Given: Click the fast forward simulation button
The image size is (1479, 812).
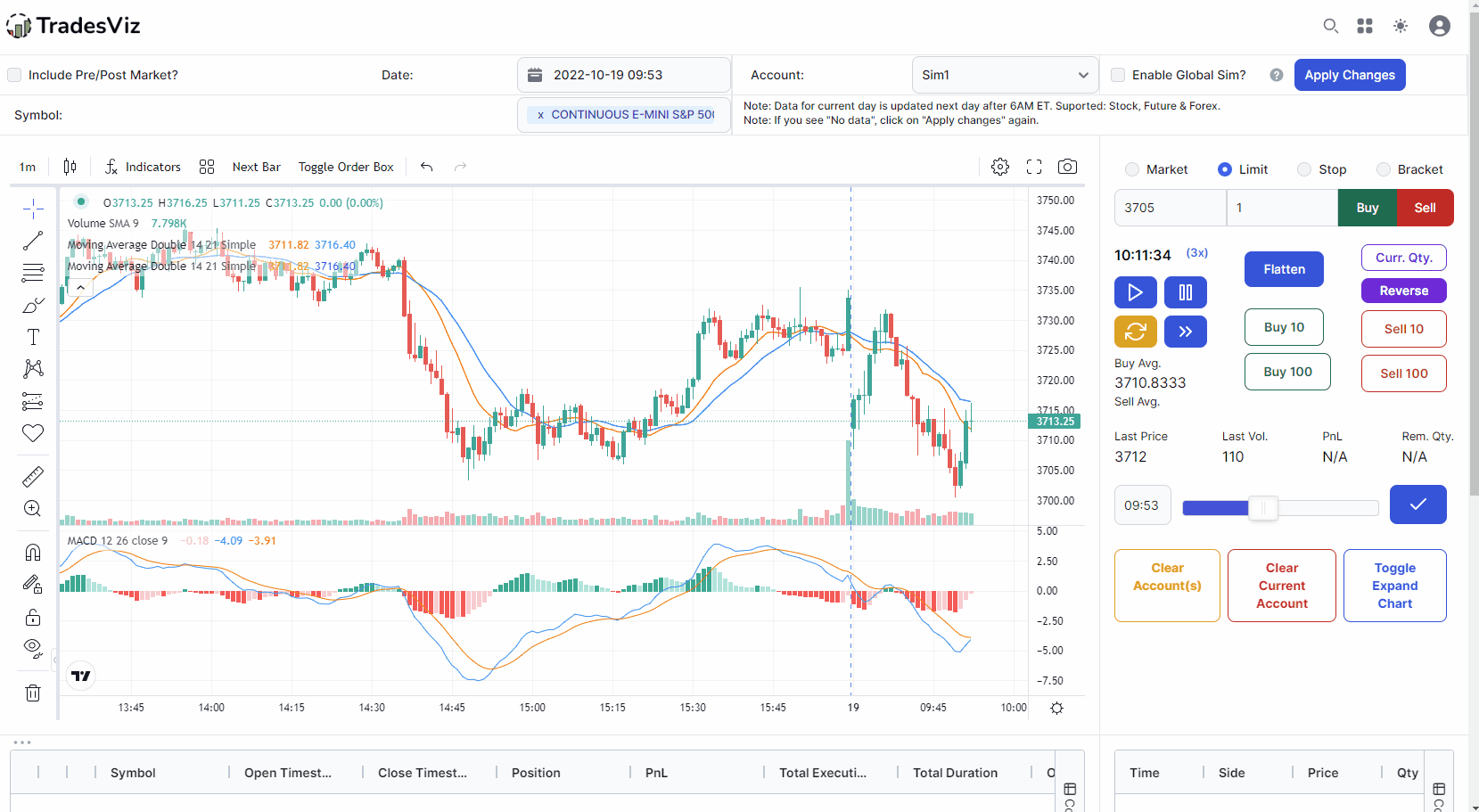Looking at the screenshot, I should (1186, 332).
